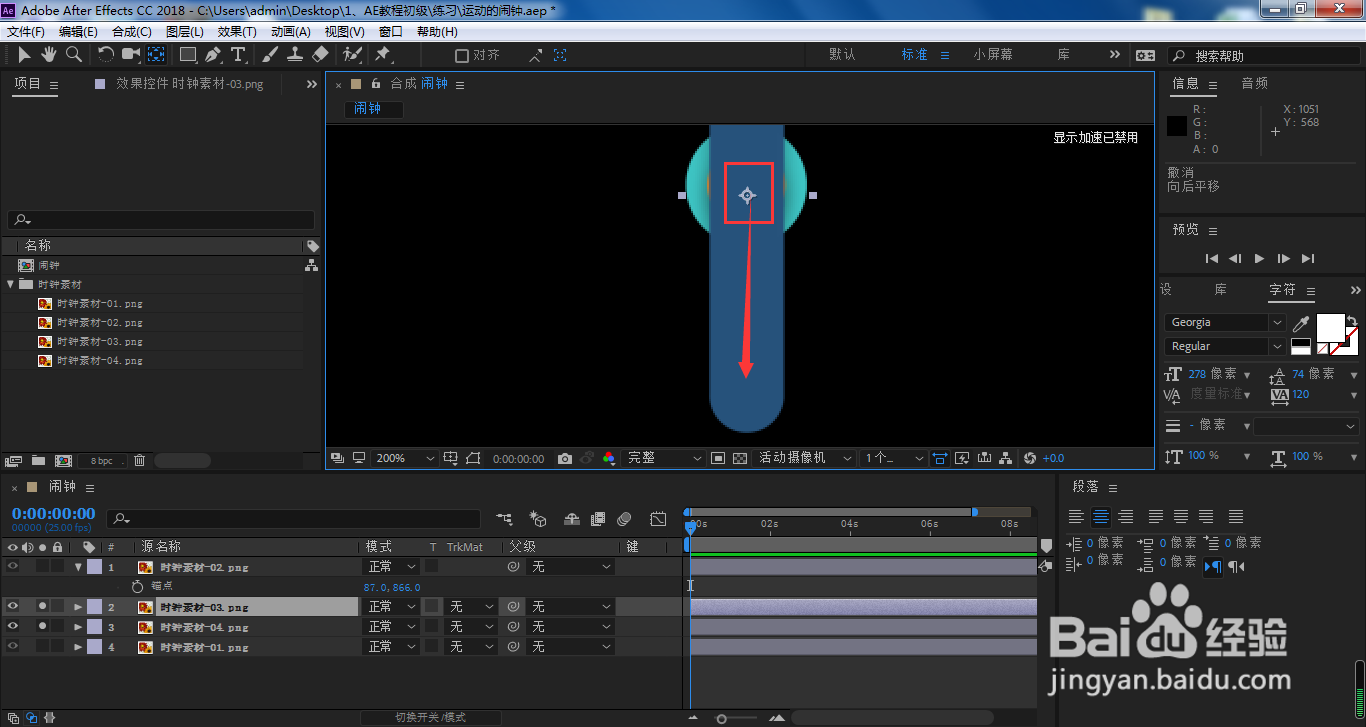Enable motion blur for all layers

624,519
